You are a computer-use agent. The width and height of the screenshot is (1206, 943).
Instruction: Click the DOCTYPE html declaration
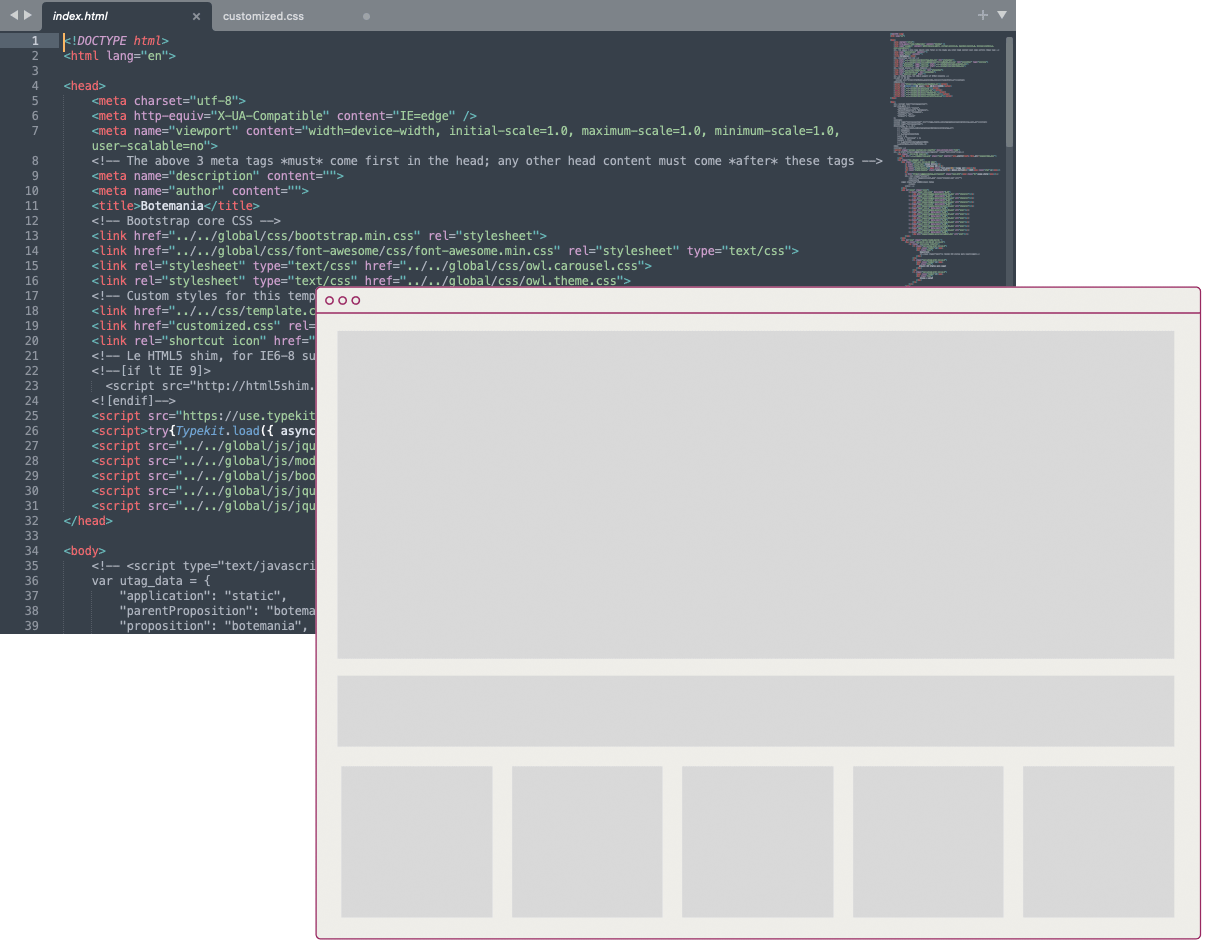(115, 41)
